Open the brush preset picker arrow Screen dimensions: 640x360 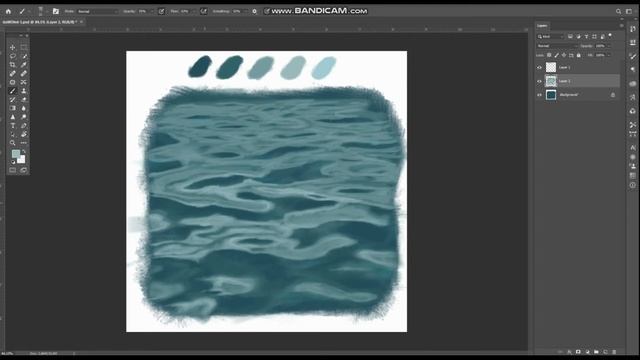click(x=46, y=11)
